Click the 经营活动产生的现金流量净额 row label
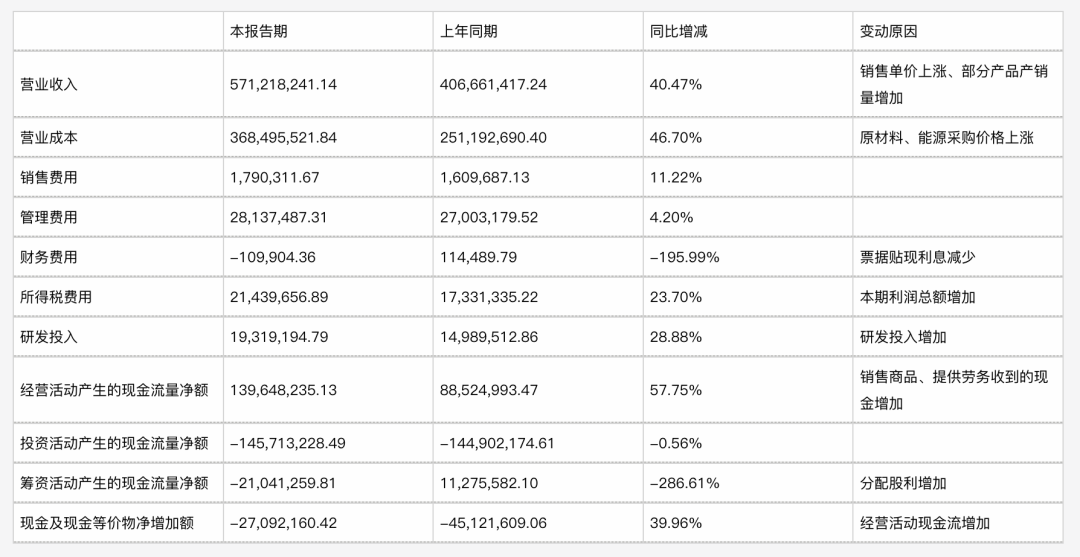This screenshot has height=557, width=1080. tap(114, 390)
